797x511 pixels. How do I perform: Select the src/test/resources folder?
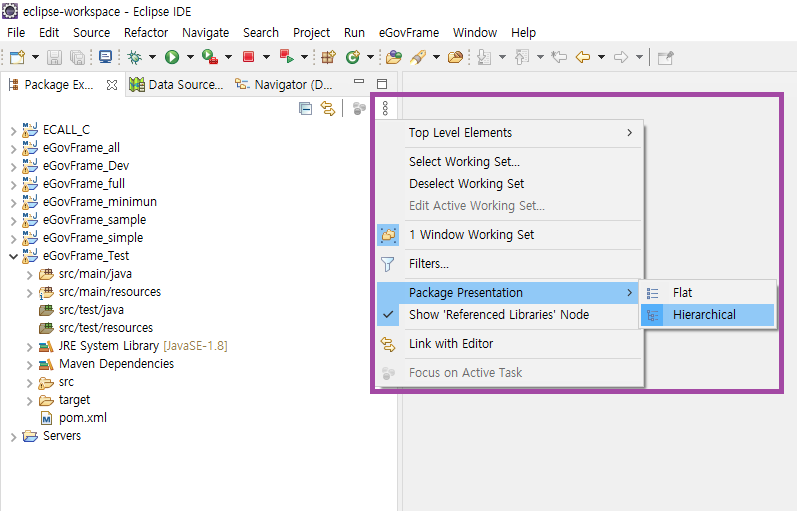106,328
